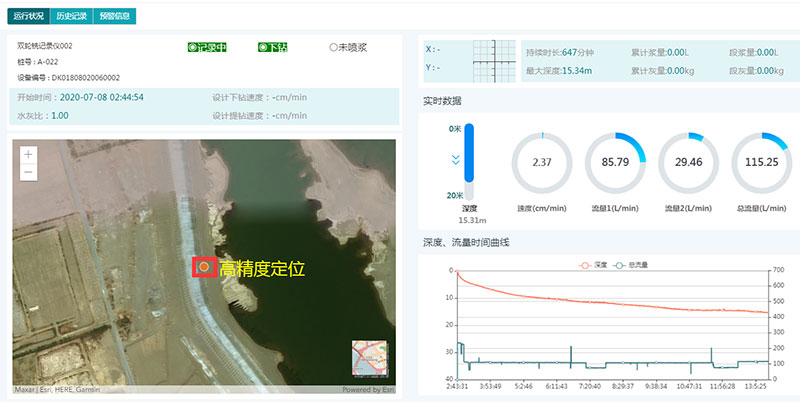This screenshot has width=800, height=402.
Task: Click the 2:43:31 time label on chart axis
Action: pyautogui.click(x=457, y=386)
